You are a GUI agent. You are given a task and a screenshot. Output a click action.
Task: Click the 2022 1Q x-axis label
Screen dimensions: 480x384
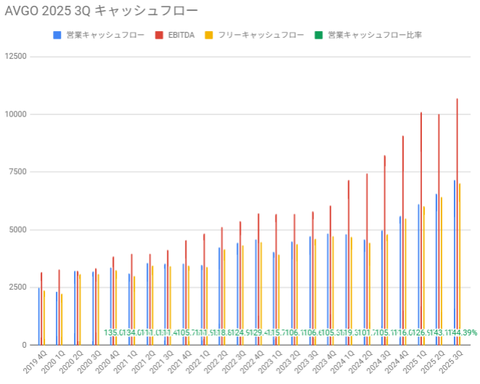(x=198, y=361)
